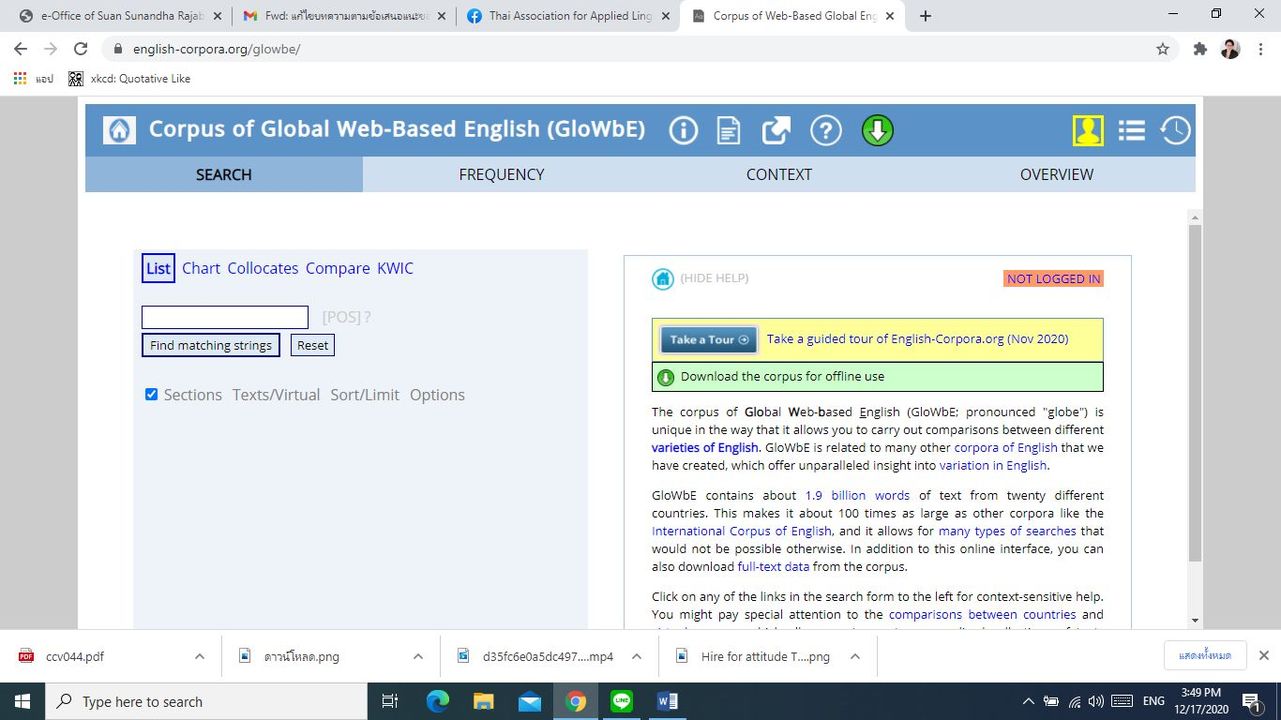Open the Options link
Image resolution: width=1281 pixels, height=720 pixels.
tap(437, 395)
